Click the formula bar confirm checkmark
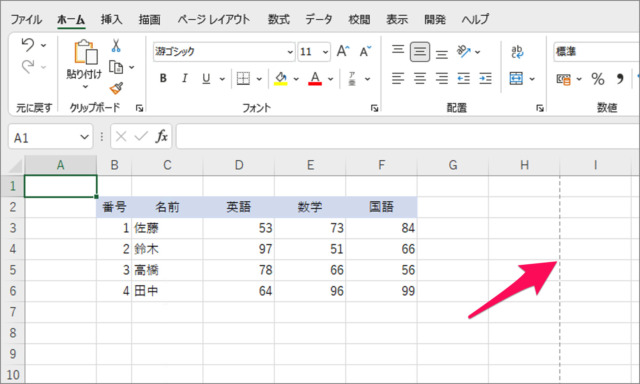 click(x=141, y=136)
